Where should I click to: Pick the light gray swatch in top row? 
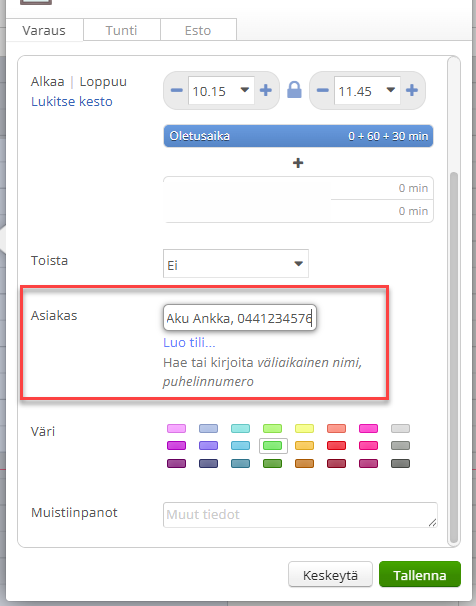coord(400,428)
